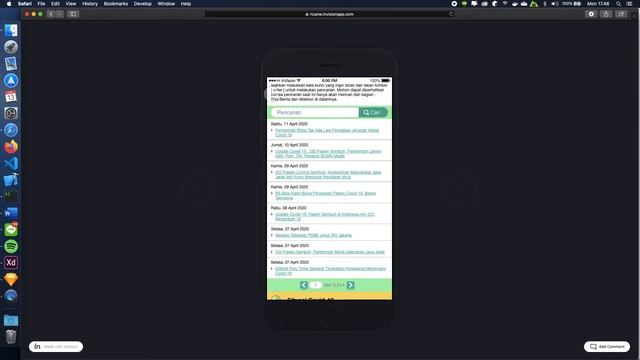This screenshot has height=360, width=640.
Task: Open the blue Edge browser icon in dock
Action: click(11, 296)
